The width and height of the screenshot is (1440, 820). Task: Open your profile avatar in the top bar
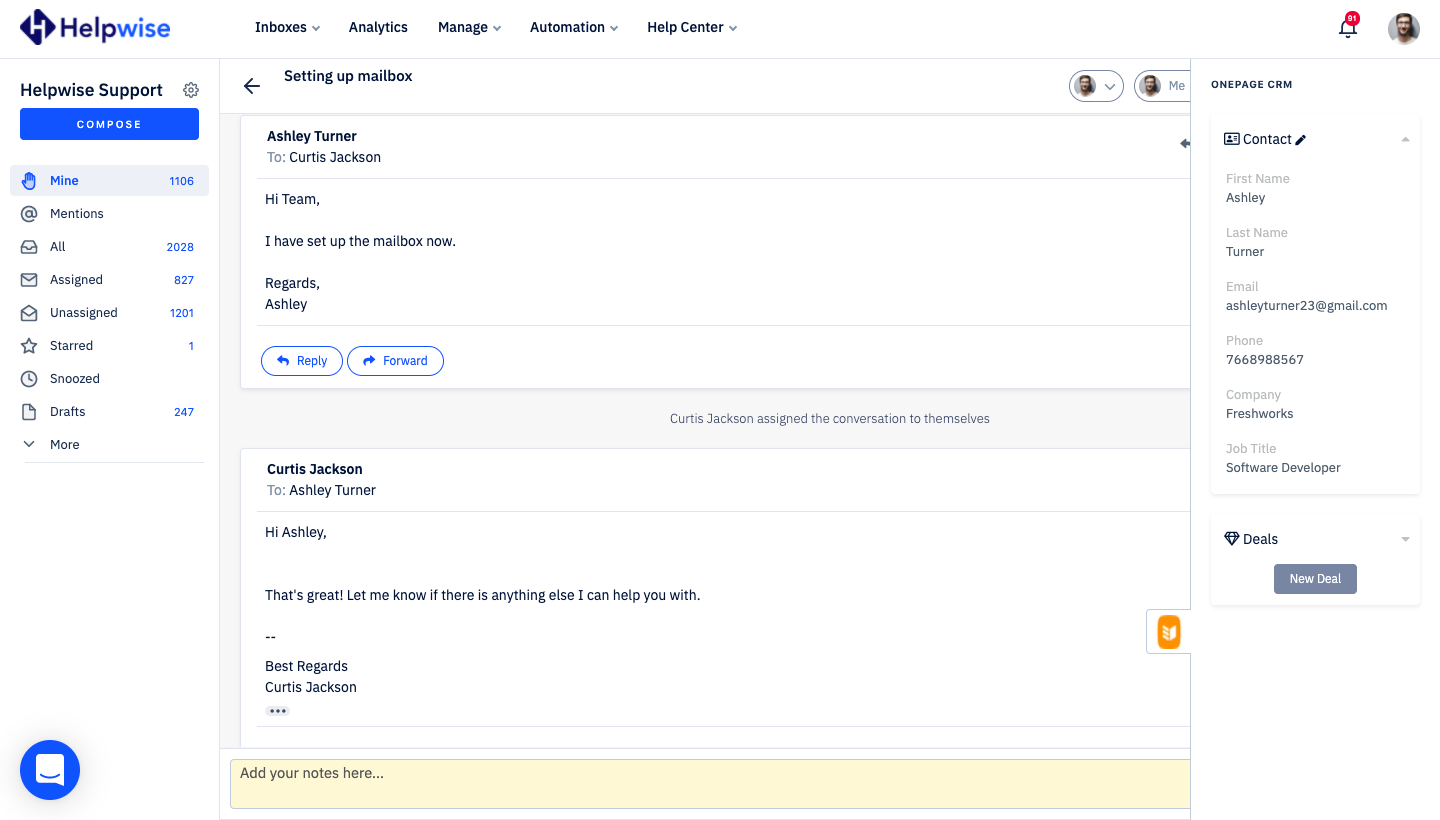1404,28
